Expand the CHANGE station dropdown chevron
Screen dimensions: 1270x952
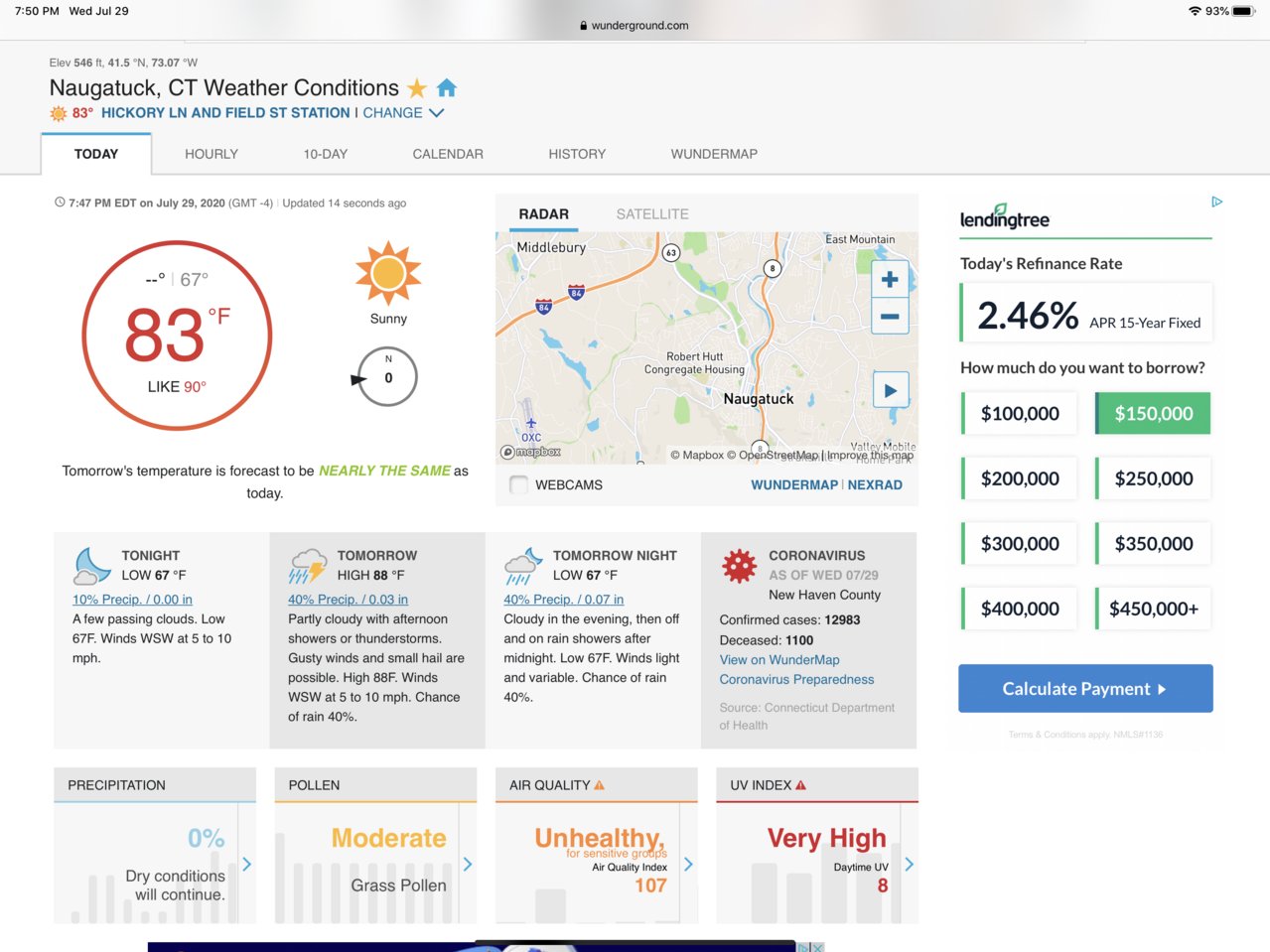click(436, 113)
